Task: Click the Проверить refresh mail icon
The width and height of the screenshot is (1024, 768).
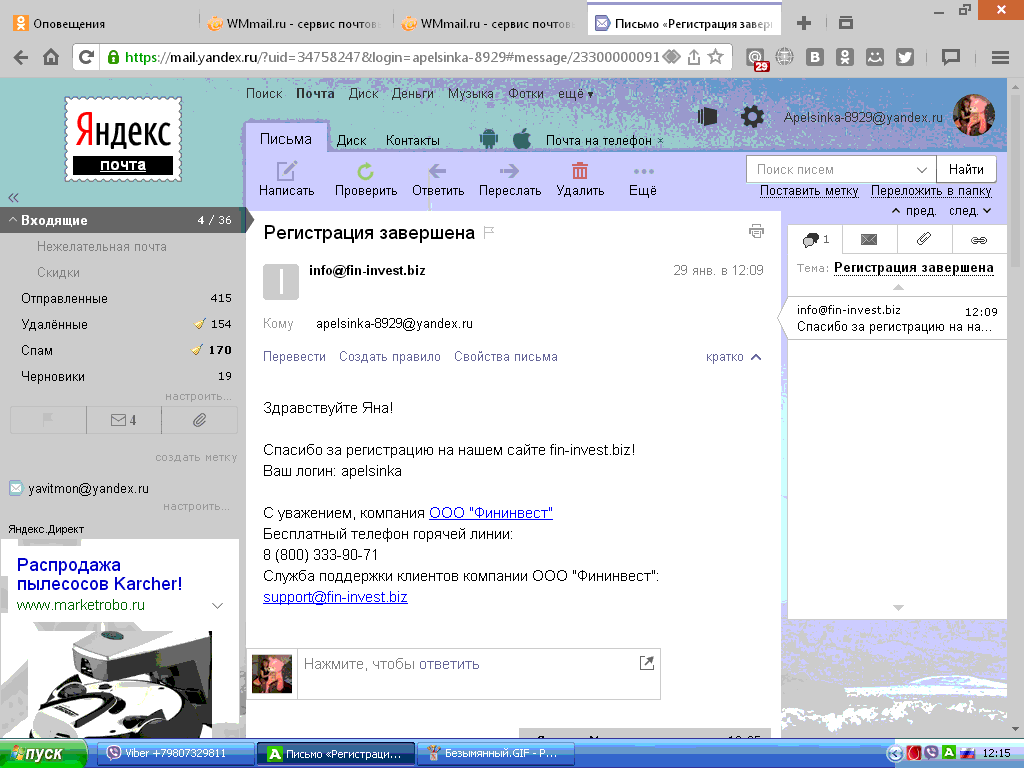Action: [x=366, y=171]
